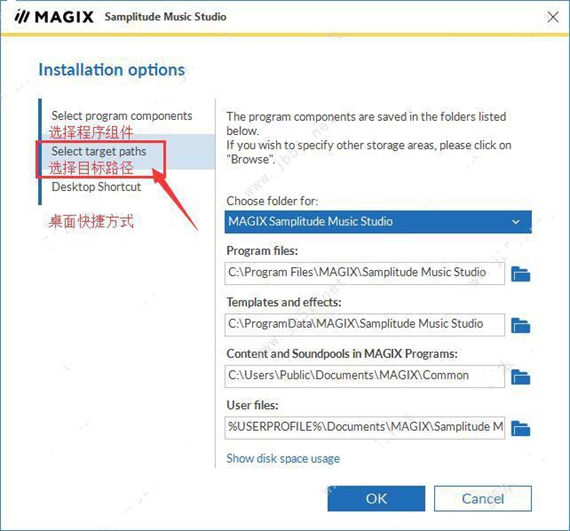
Task: Open Show disk space usage link
Action: click(283, 459)
